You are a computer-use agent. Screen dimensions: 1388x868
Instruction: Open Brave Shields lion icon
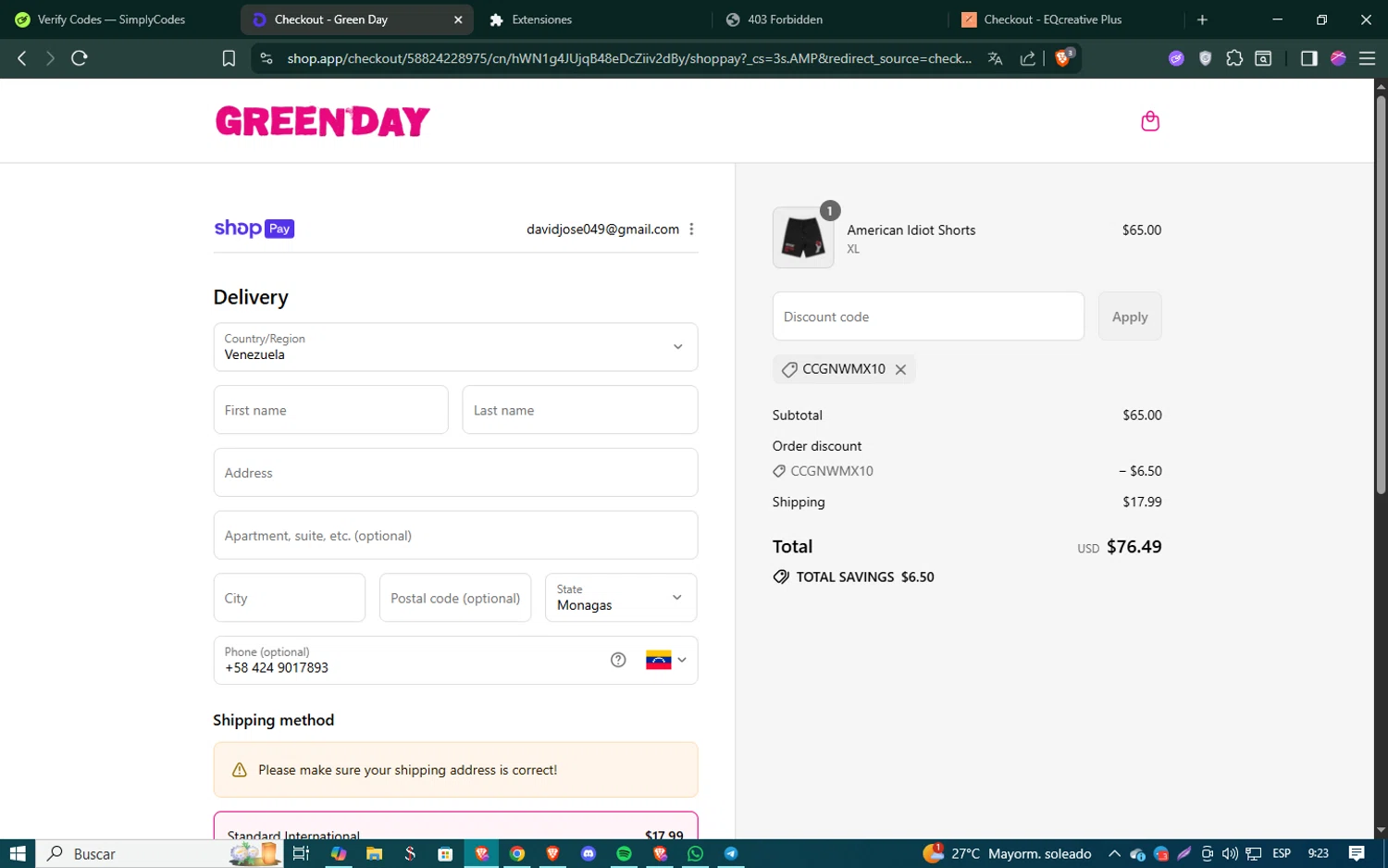click(x=1063, y=58)
